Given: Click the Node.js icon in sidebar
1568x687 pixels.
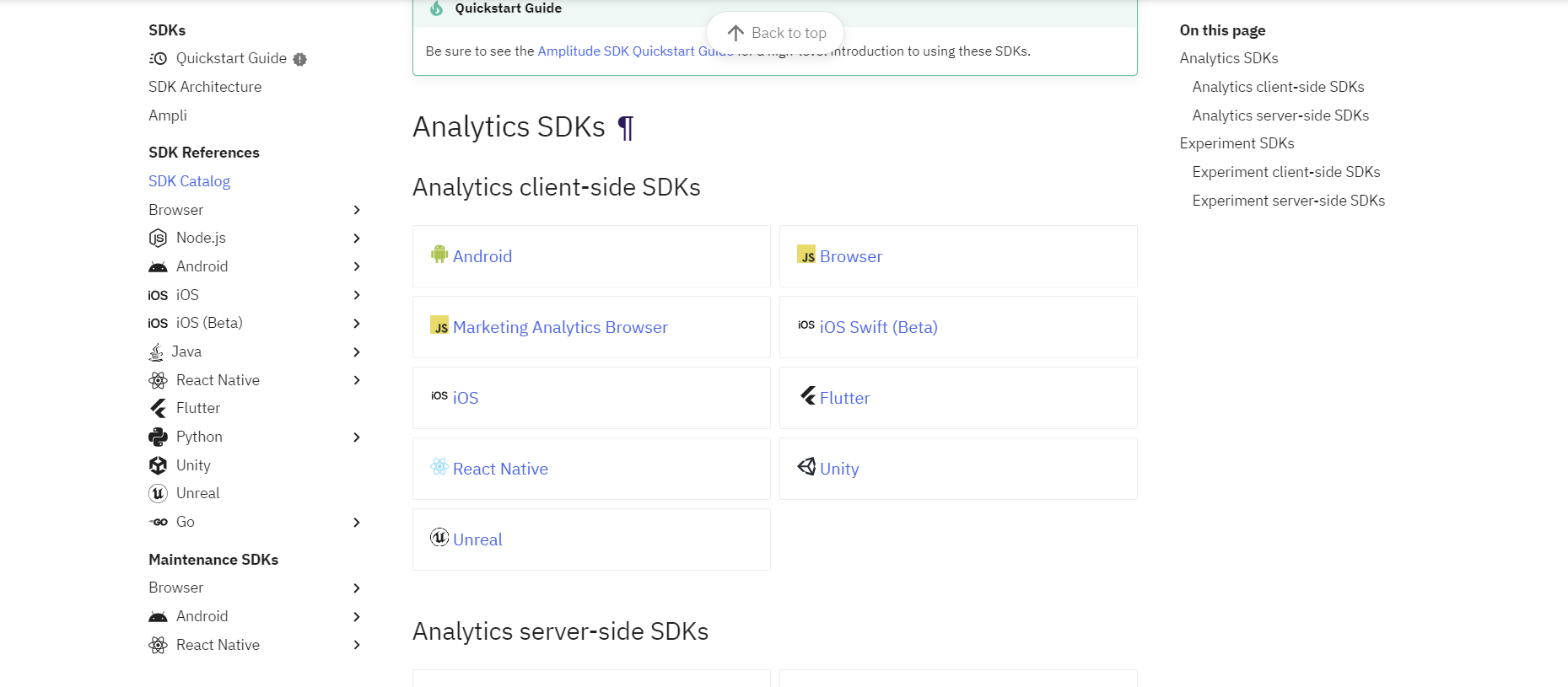Looking at the screenshot, I should [158, 238].
